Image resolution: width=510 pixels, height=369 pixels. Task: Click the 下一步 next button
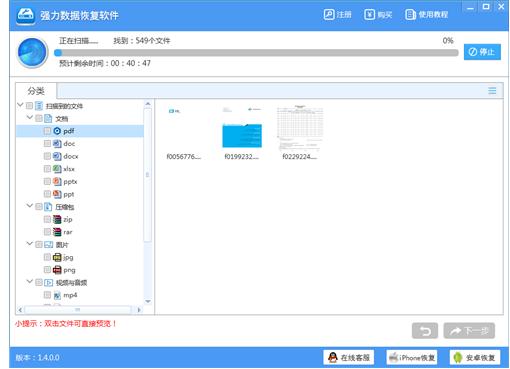coord(469,331)
